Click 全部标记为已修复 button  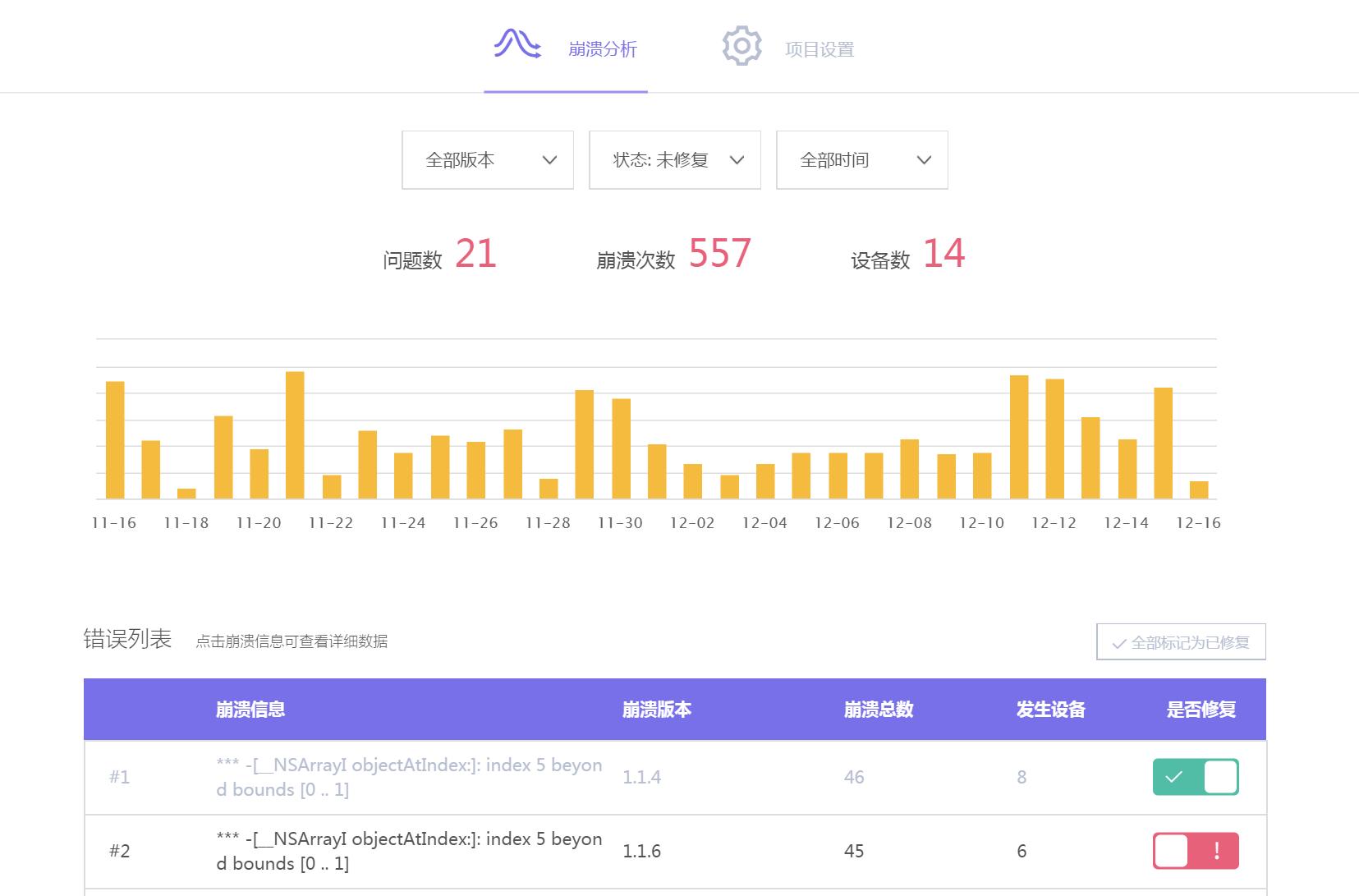click(x=1181, y=642)
